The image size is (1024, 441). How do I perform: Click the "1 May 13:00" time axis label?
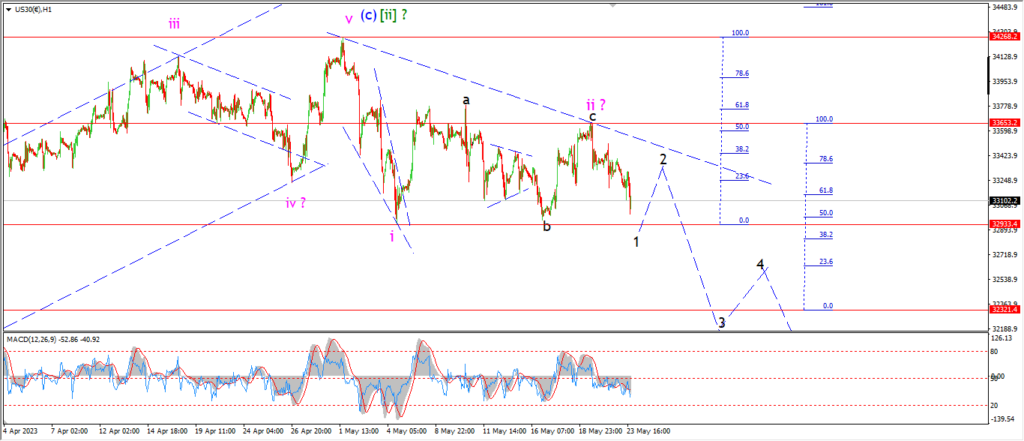pyautogui.click(x=356, y=431)
